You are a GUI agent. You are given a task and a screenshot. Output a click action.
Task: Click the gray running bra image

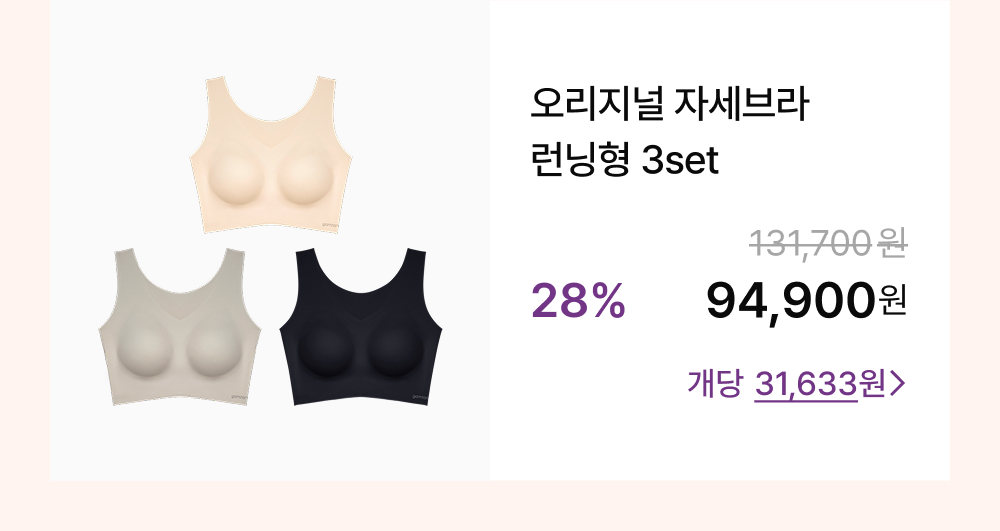click(180, 326)
